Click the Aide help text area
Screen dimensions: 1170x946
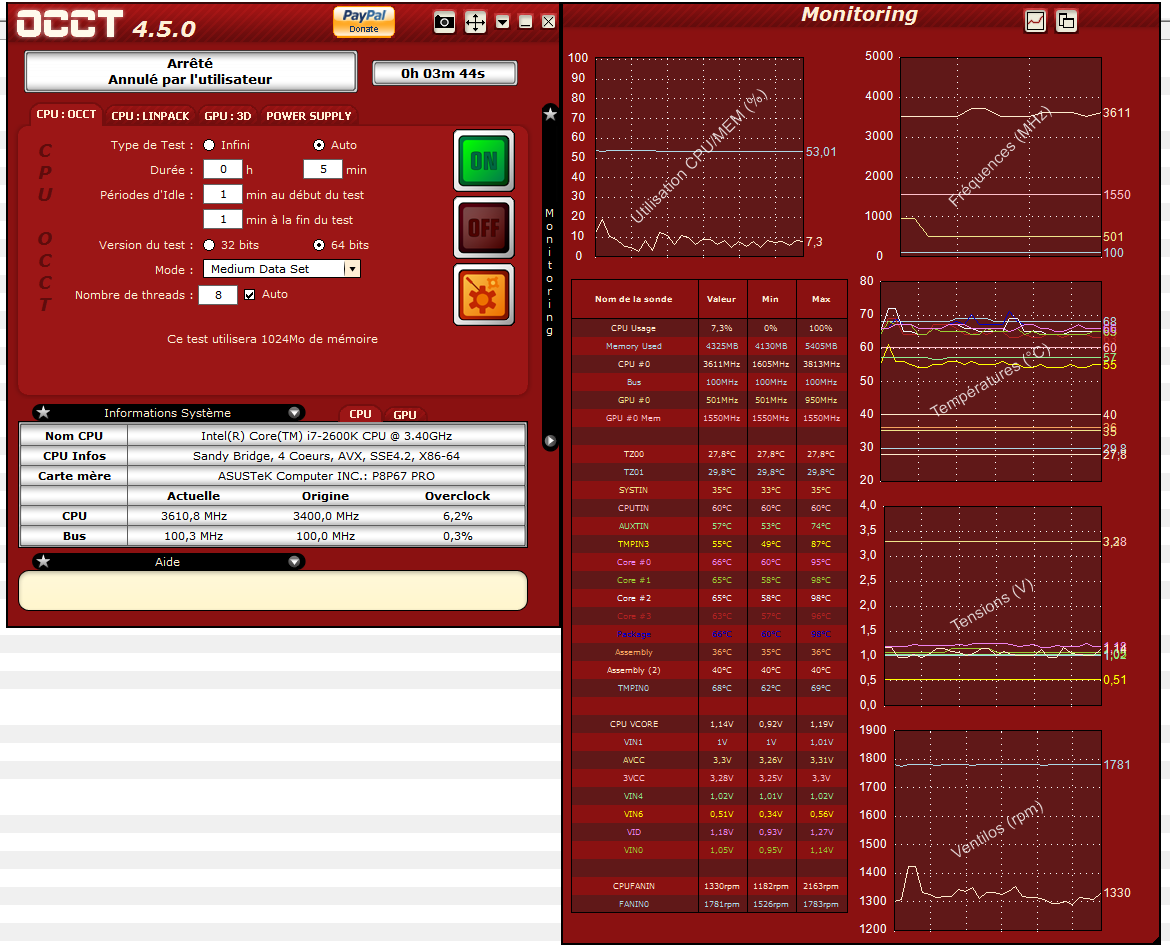pos(273,591)
